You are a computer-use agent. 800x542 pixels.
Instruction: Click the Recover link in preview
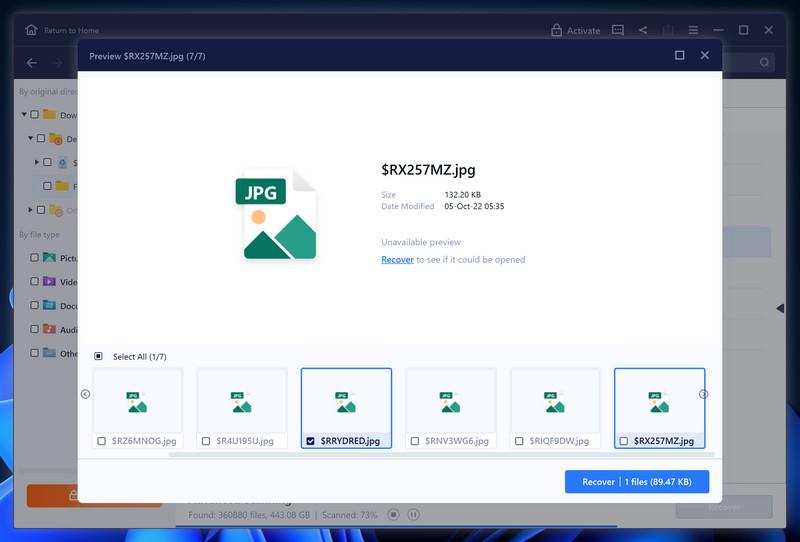(397, 259)
